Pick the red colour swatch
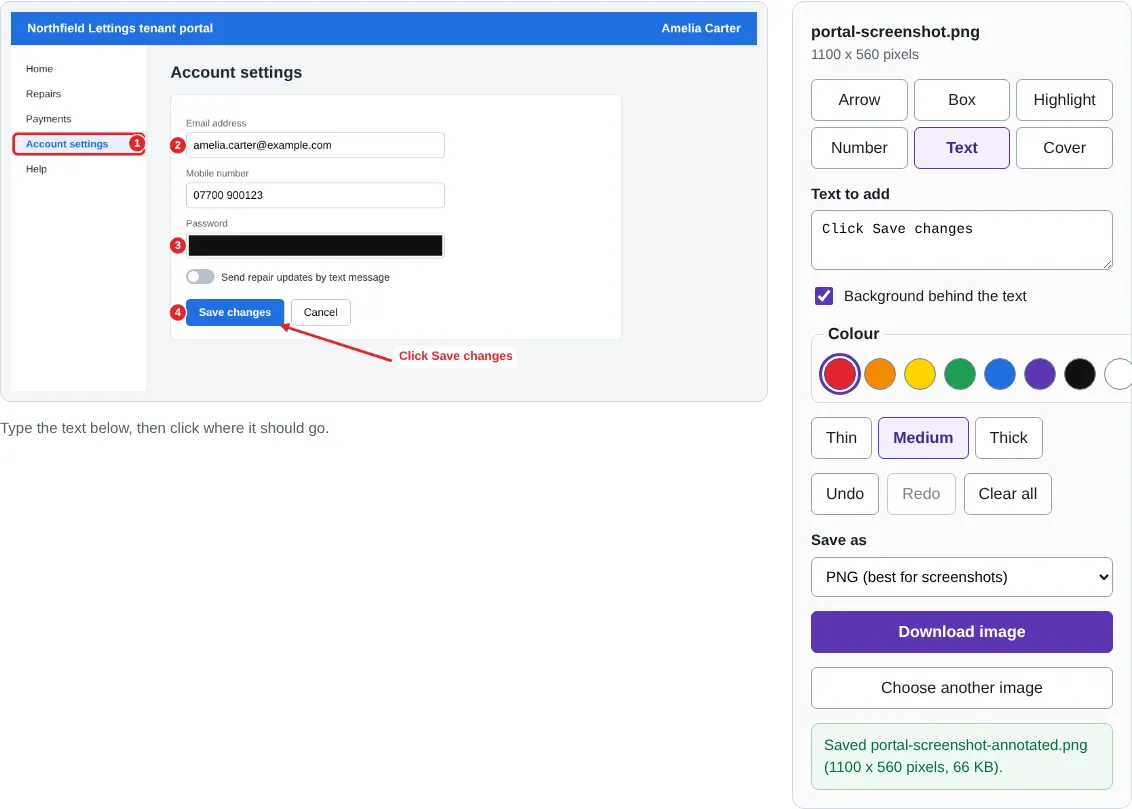The height and width of the screenshot is (809, 1132). coord(840,374)
